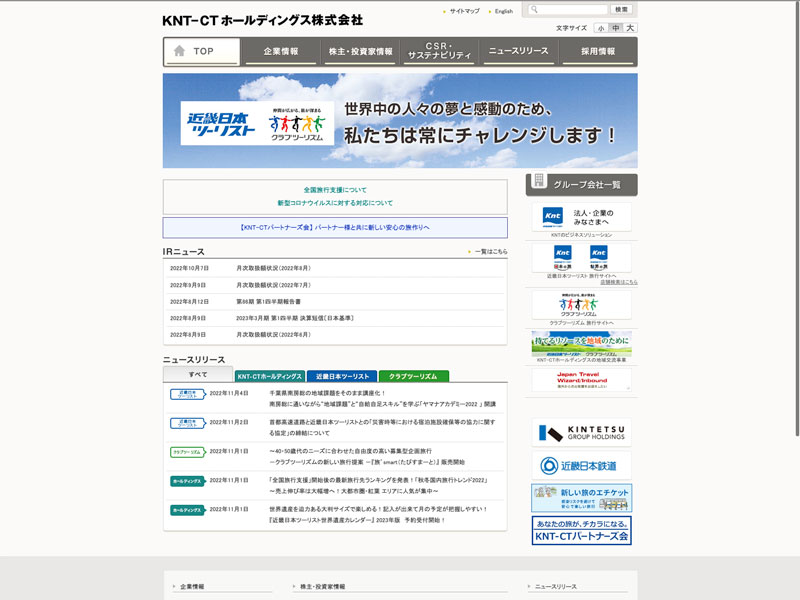
Task: Click the search text input field
Action: (565, 10)
